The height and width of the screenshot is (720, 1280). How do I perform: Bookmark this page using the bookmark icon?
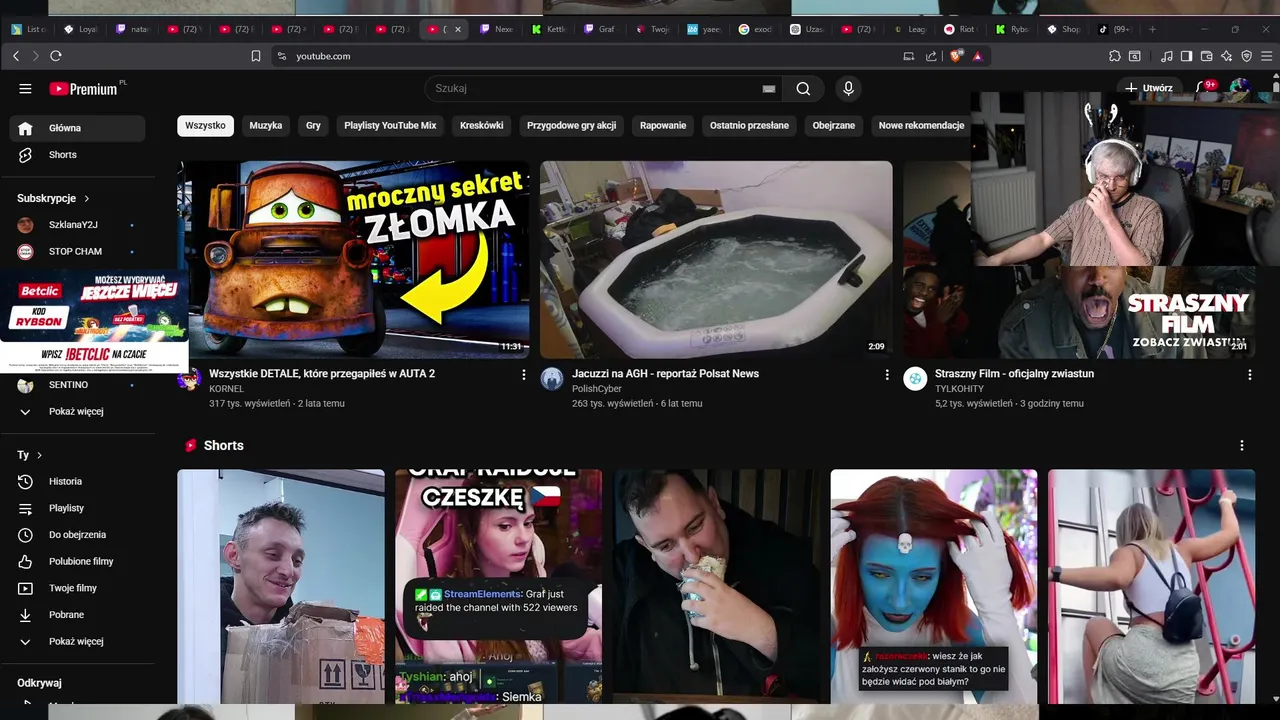(256, 56)
